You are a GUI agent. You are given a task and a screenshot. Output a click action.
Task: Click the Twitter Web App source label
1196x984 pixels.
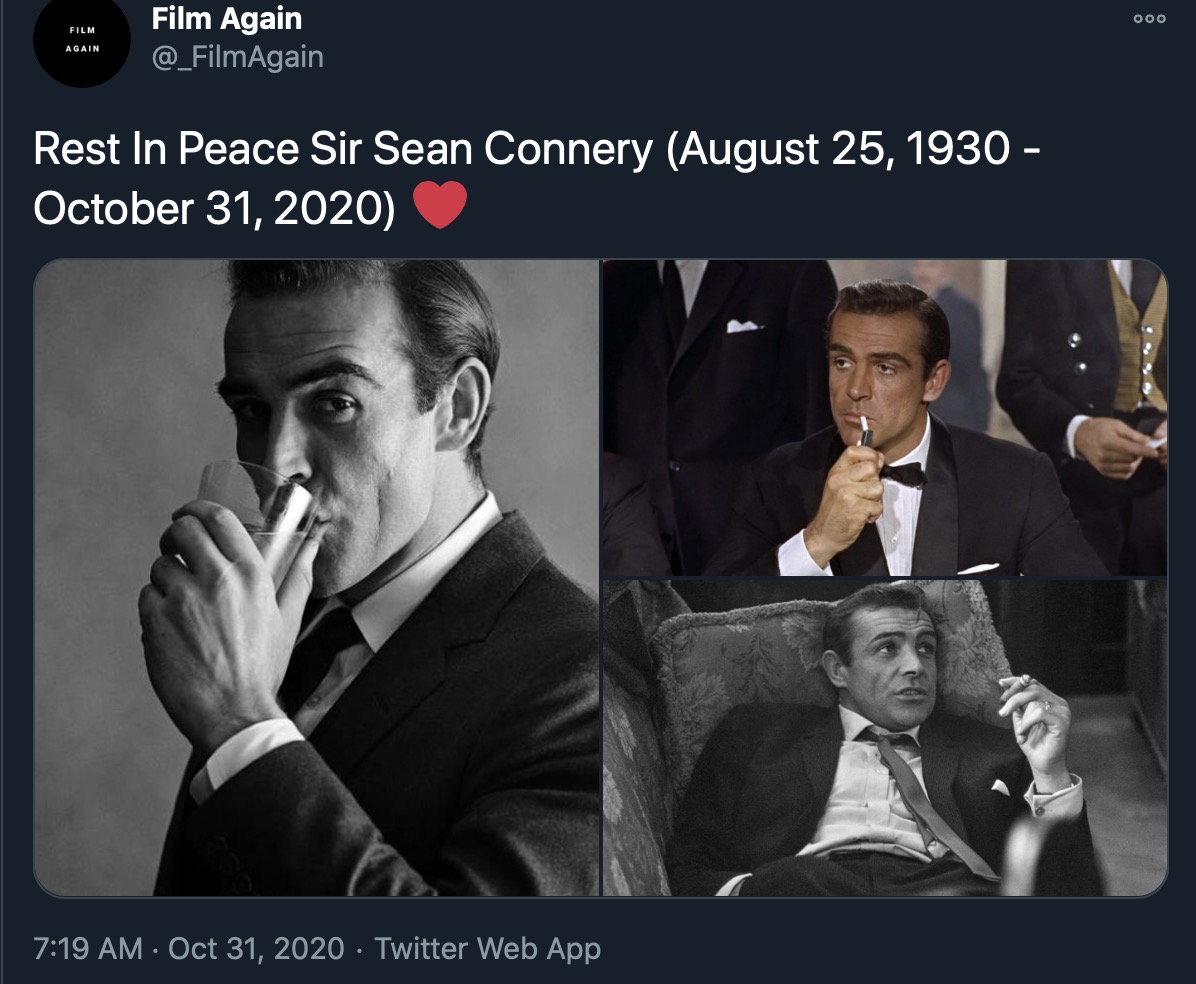pos(487,948)
